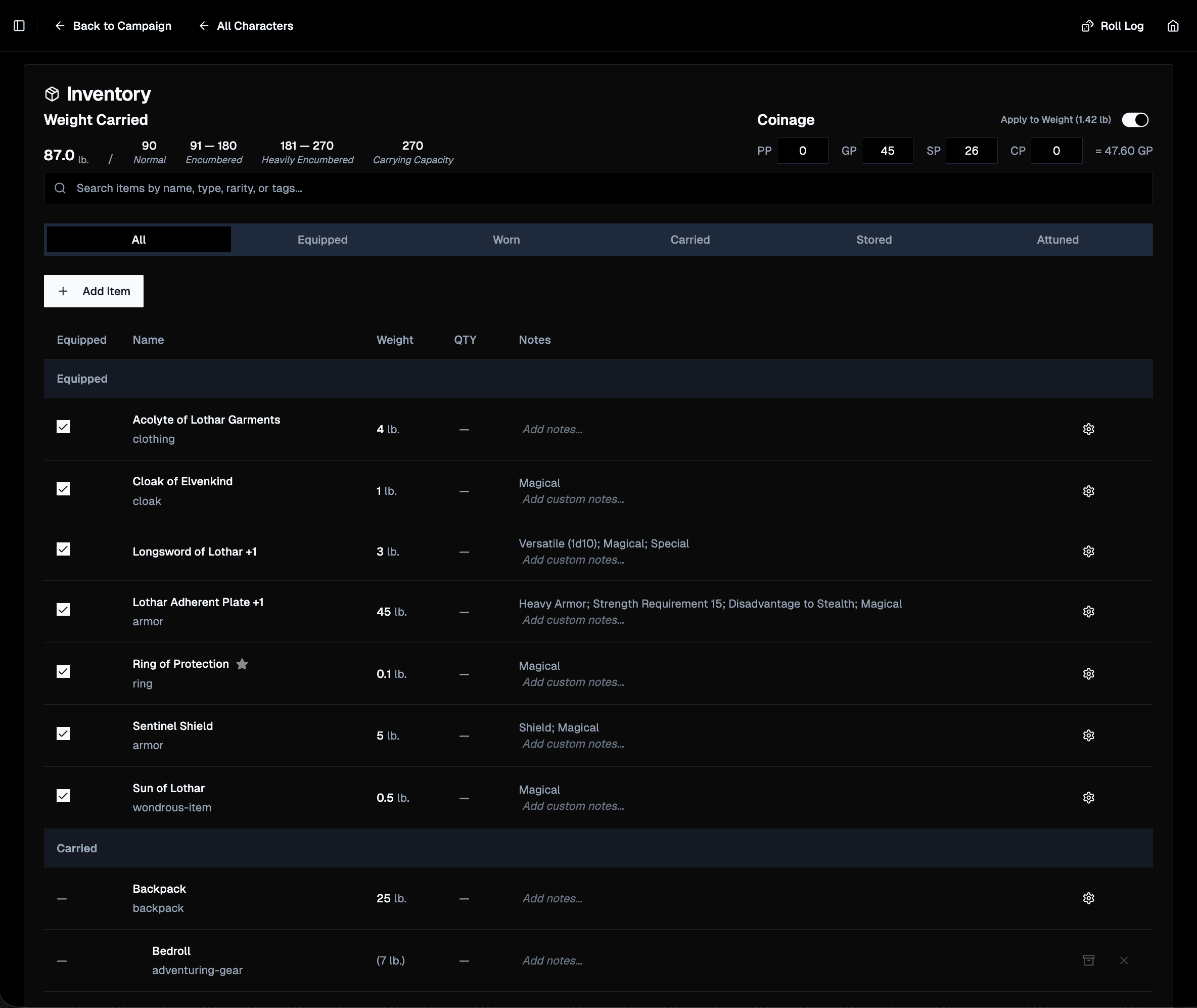Screen dimensions: 1197x1008
Task: Toggle Apply to Weight switch
Action: coord(1135,119)
